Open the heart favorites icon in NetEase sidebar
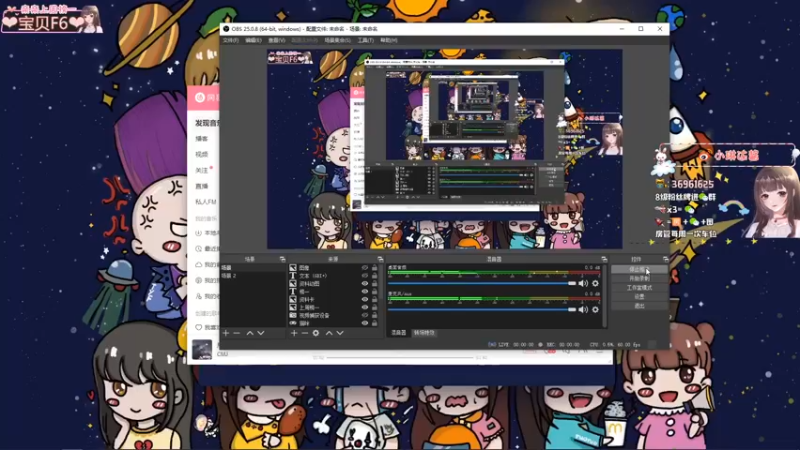This screenshot has height=450, width=800. (x=198, y=328)
